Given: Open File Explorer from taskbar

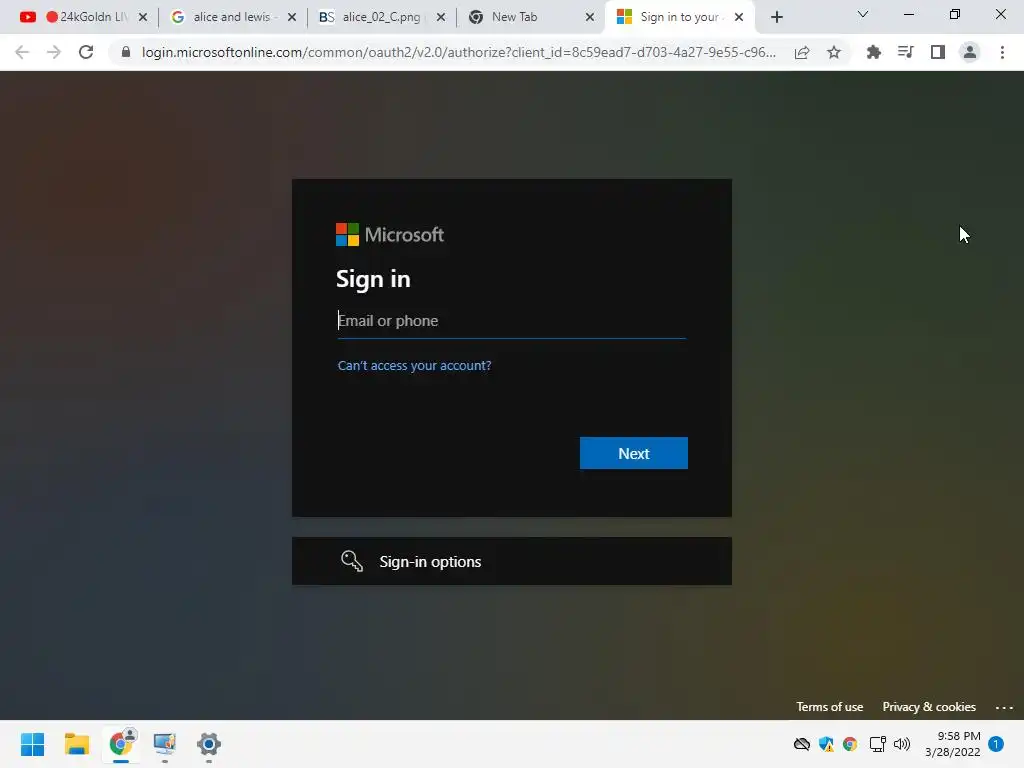Looking at the screenshot, I should point(76,744).
